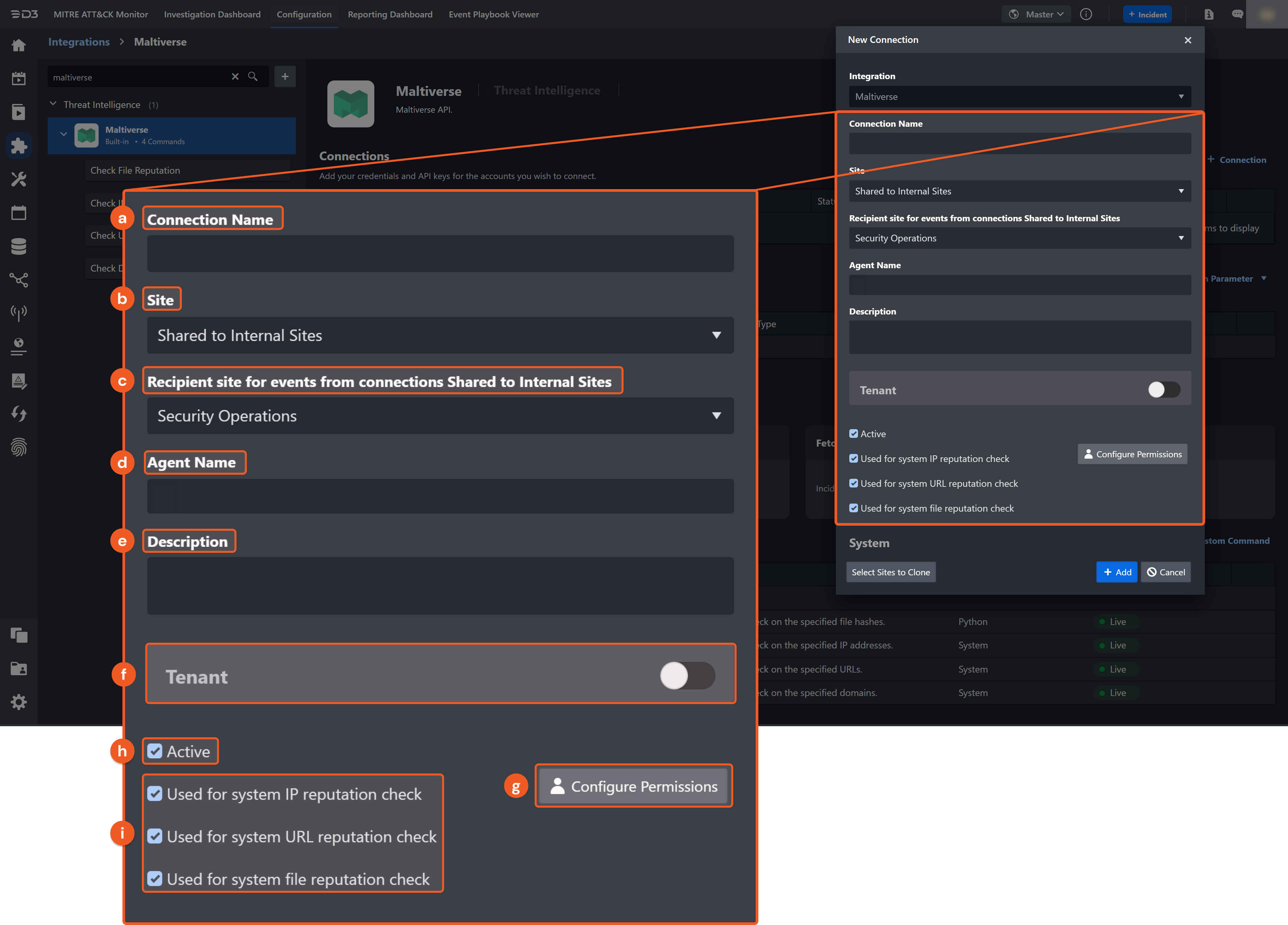Image resolution: width=1288 pixels, height=925 pixels.
Task: Click the Select Sites to Clone button
Action: tap(891, 572)
